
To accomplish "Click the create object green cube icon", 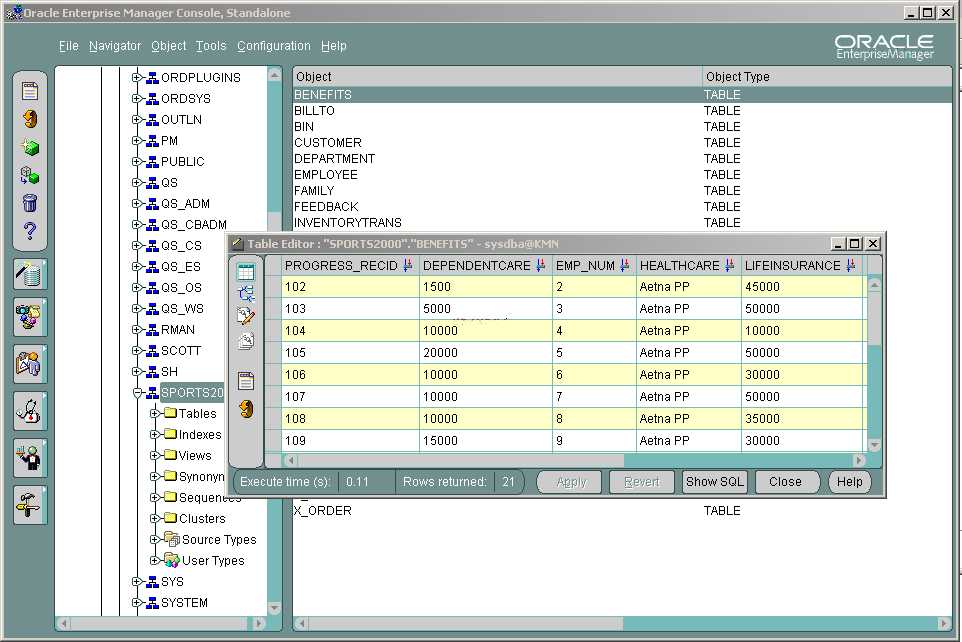I will 29,147.
